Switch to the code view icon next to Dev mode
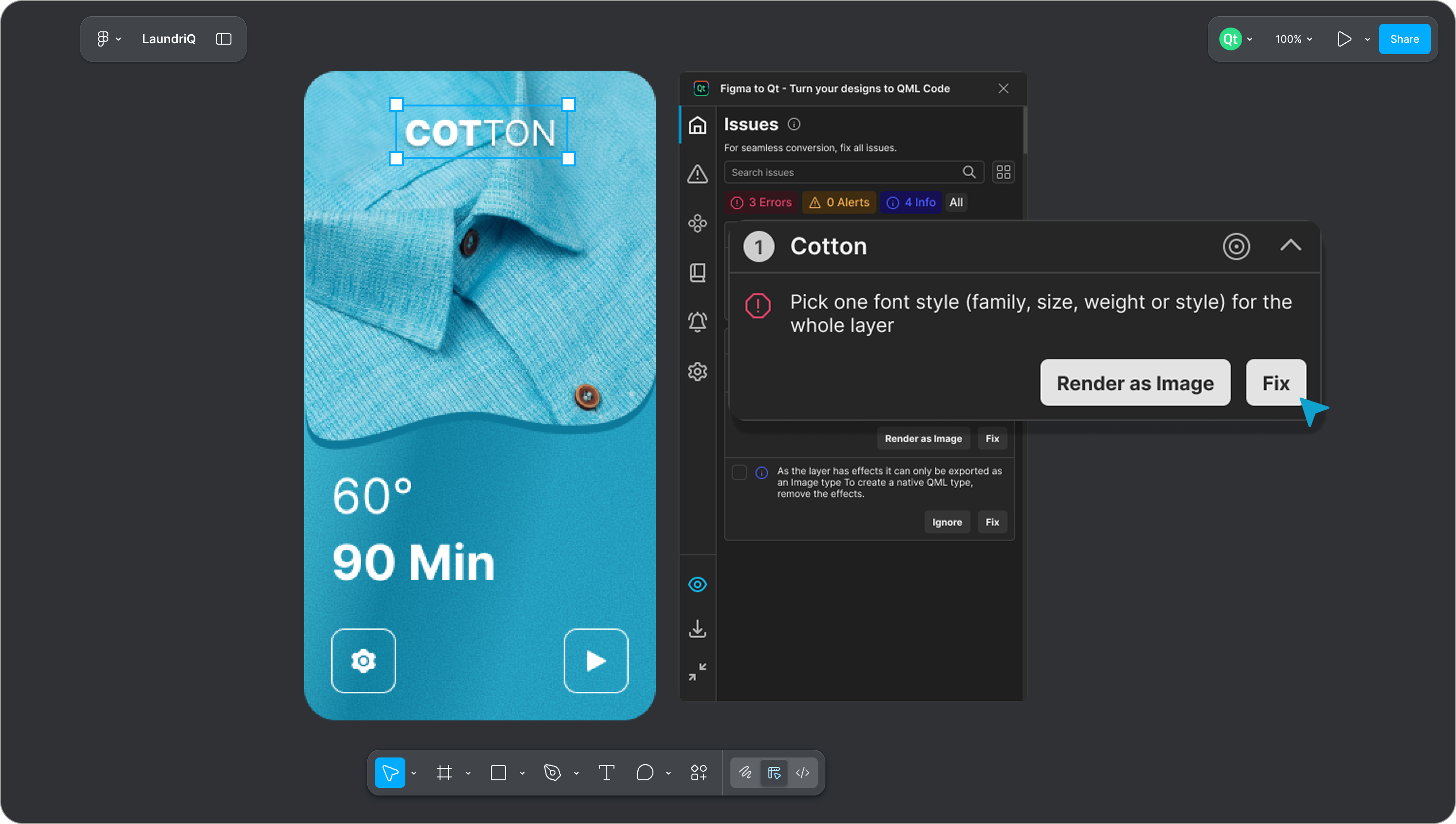The image size is (1456, 824). pos(803,772)
